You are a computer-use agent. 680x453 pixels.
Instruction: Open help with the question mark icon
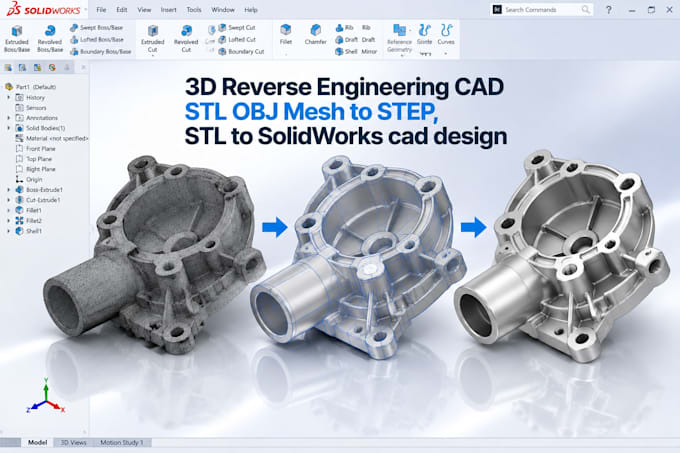(x=609, y=10)
